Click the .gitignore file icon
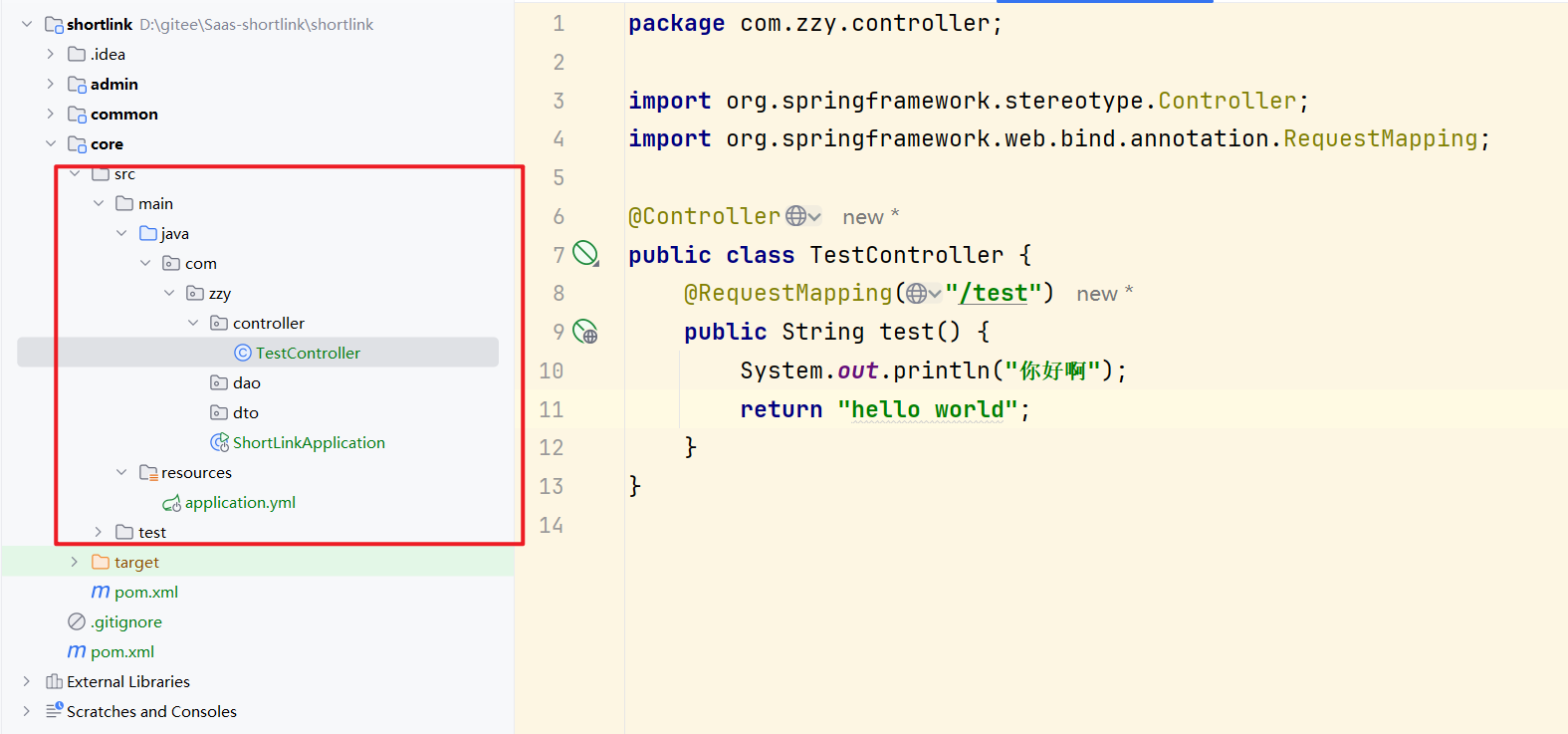This screenshot has width=1568, height=734. pos(77,621)
